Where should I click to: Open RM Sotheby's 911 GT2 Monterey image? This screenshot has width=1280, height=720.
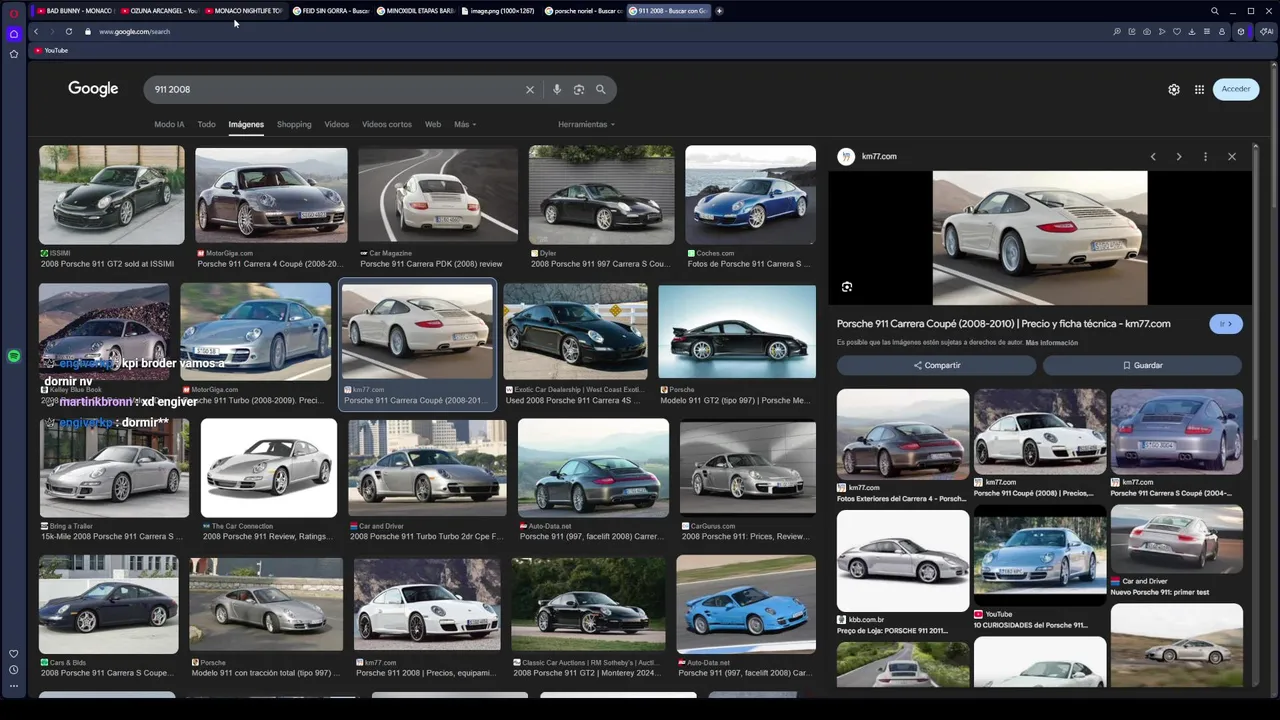(588, 604)
